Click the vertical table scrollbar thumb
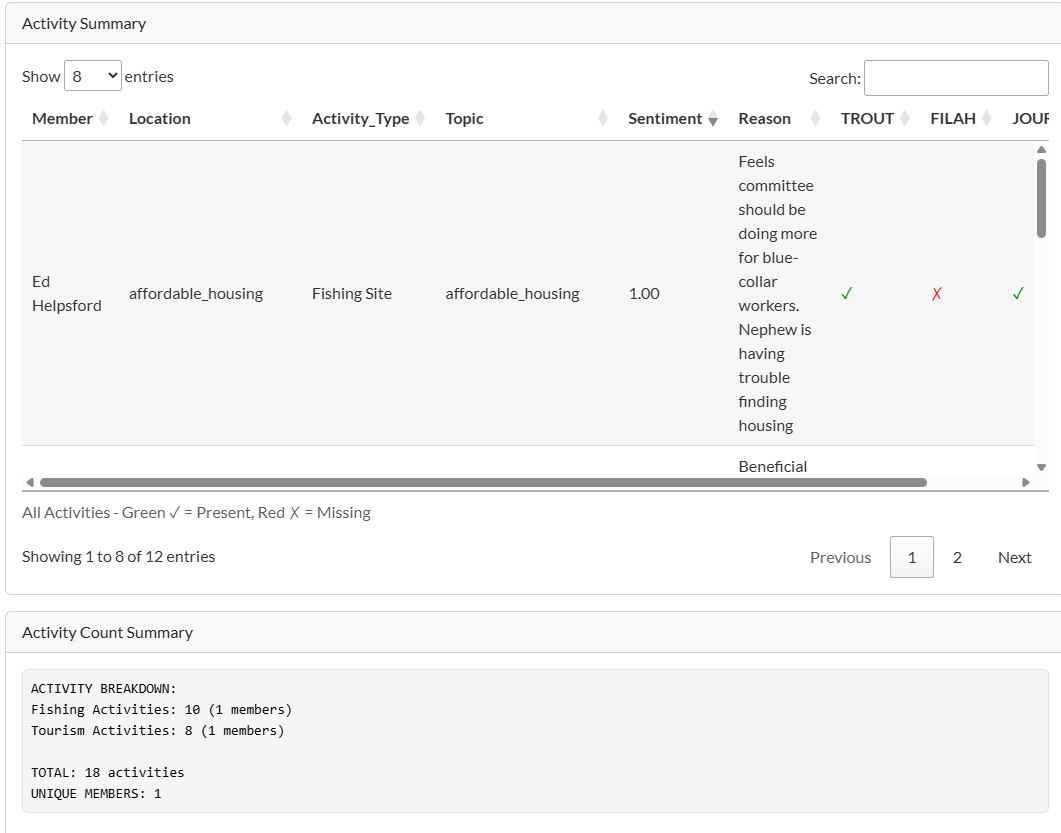This screenshot has width=1061, height=833. (x=1041, y=198)
